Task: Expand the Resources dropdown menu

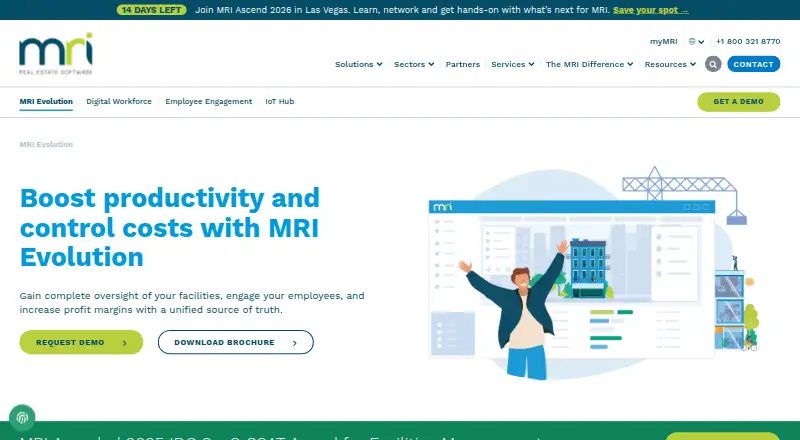Action: tap(670, 64)
